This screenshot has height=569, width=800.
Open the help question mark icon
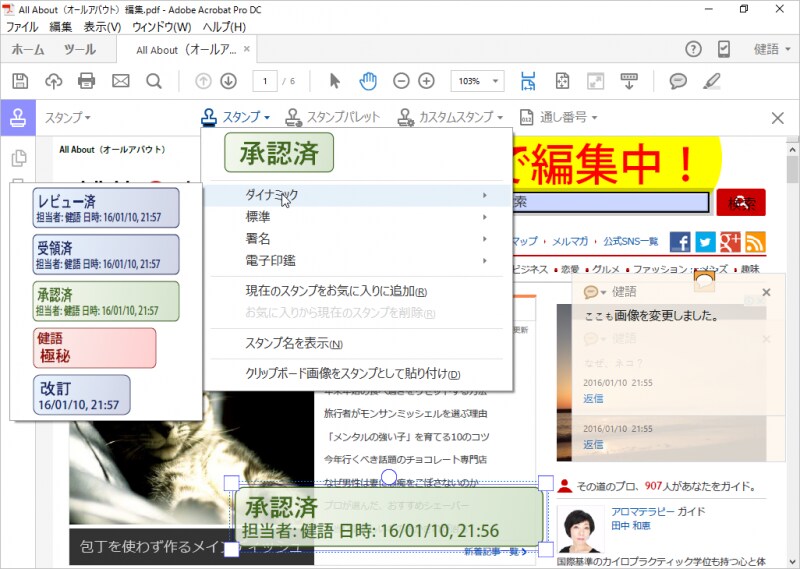(x=693, y=49)
